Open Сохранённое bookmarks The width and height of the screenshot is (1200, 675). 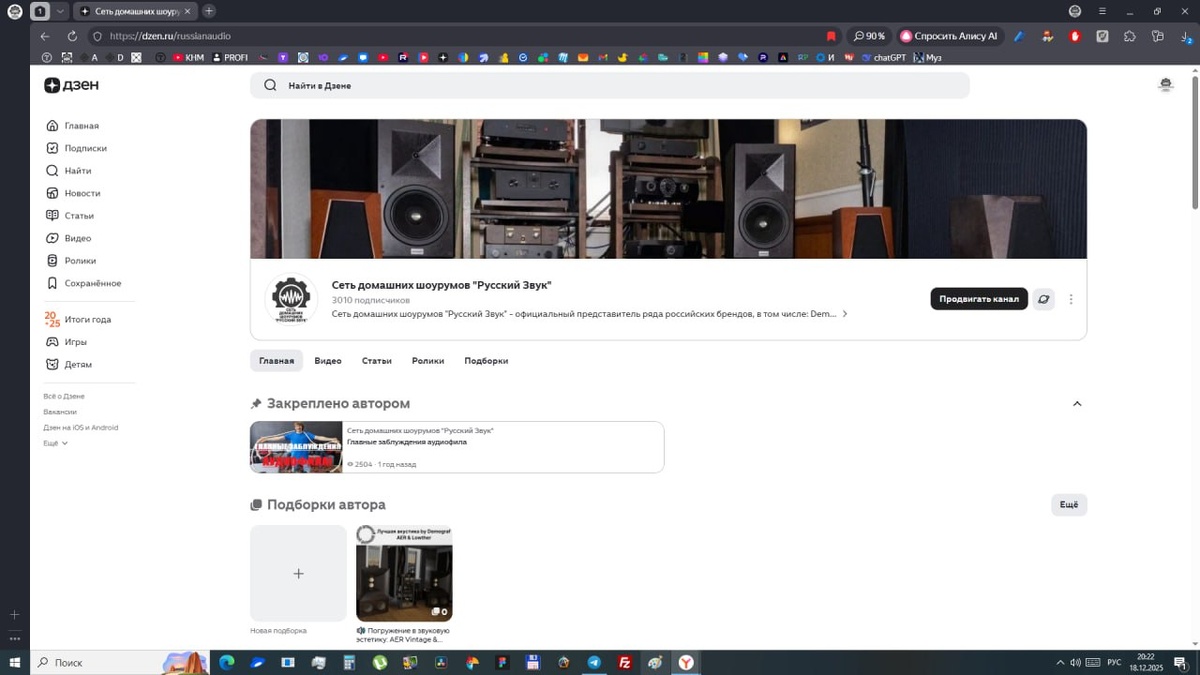coord(84,283)
